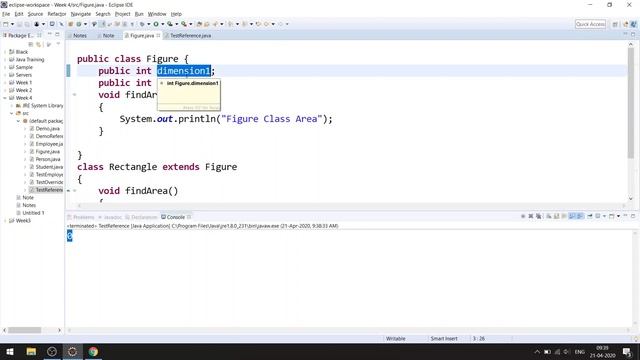Click the Windows Start button
Viewport: 640px width, 360px height.
tap(10, 351)
